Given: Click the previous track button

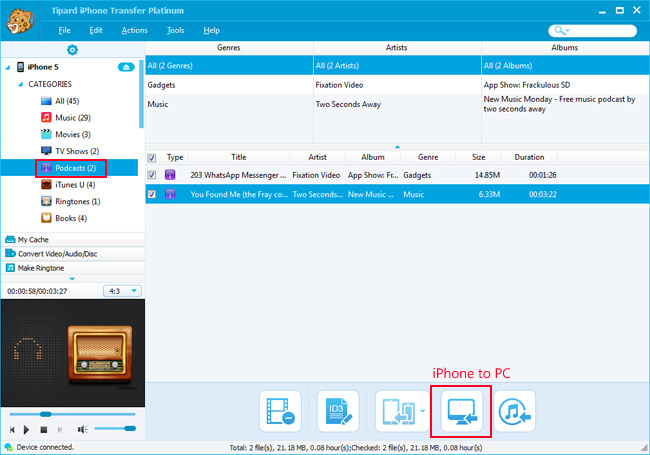Looking at the screenshot, I should (x=12, y=429).
